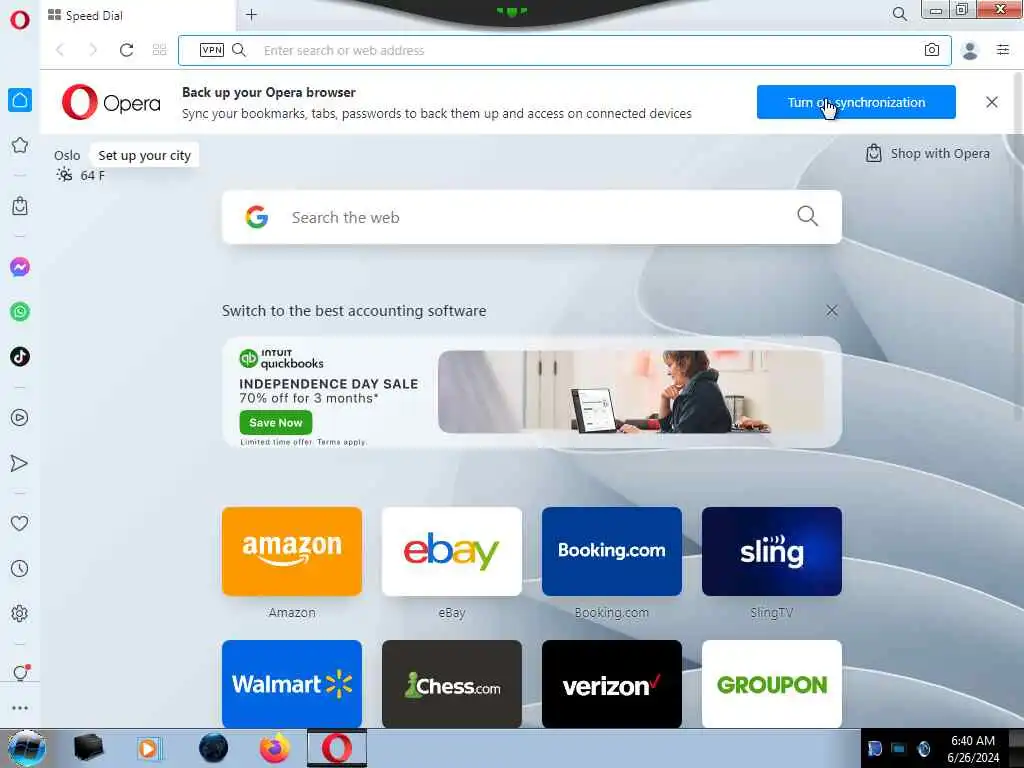The width and height of the screenshot is (1024, 768).
Task: Open My Flow send icon in sidebar
Action: pos(20,463)
